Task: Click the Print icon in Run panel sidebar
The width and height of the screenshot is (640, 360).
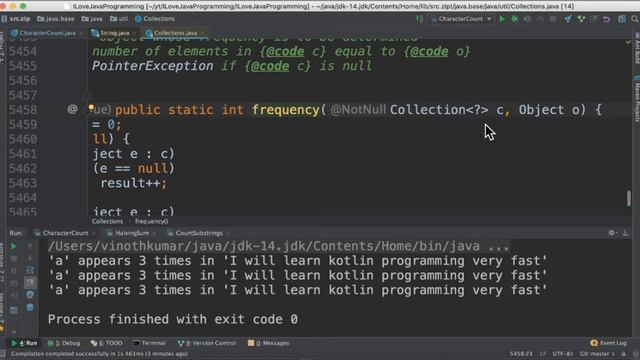Action: [30, 295]
